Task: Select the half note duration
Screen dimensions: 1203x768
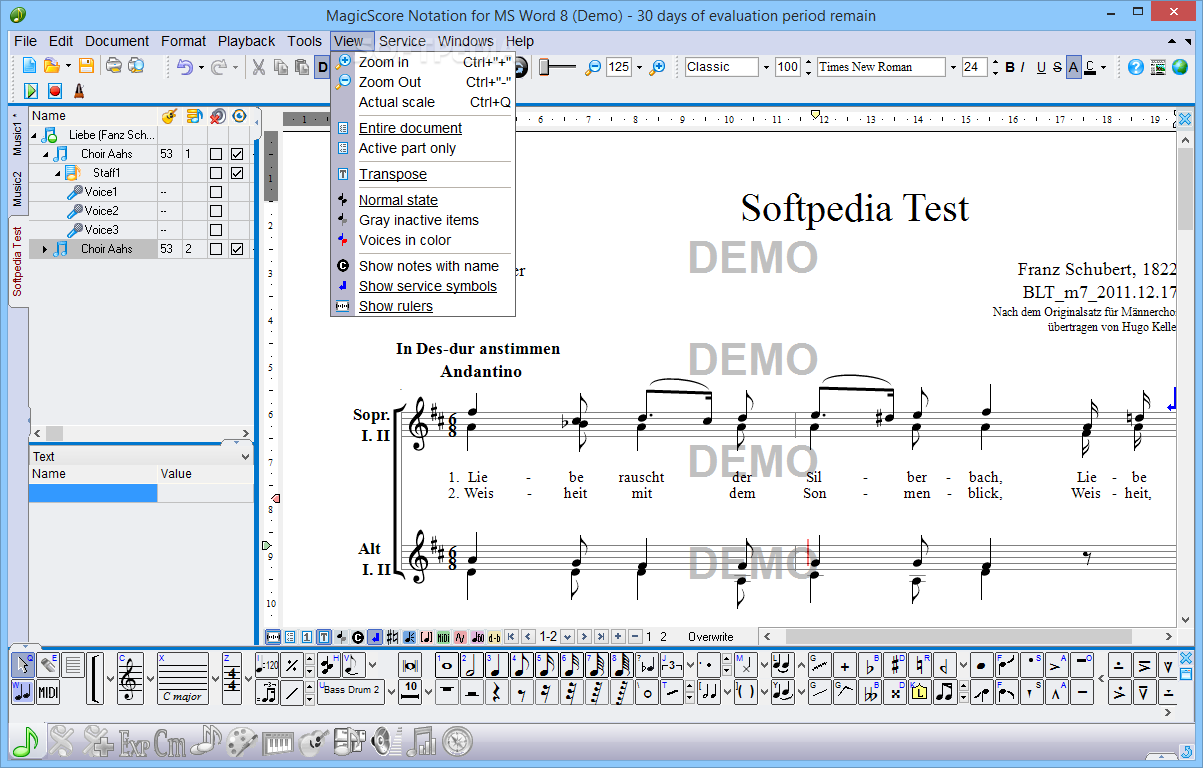Action: pos(472,665)
